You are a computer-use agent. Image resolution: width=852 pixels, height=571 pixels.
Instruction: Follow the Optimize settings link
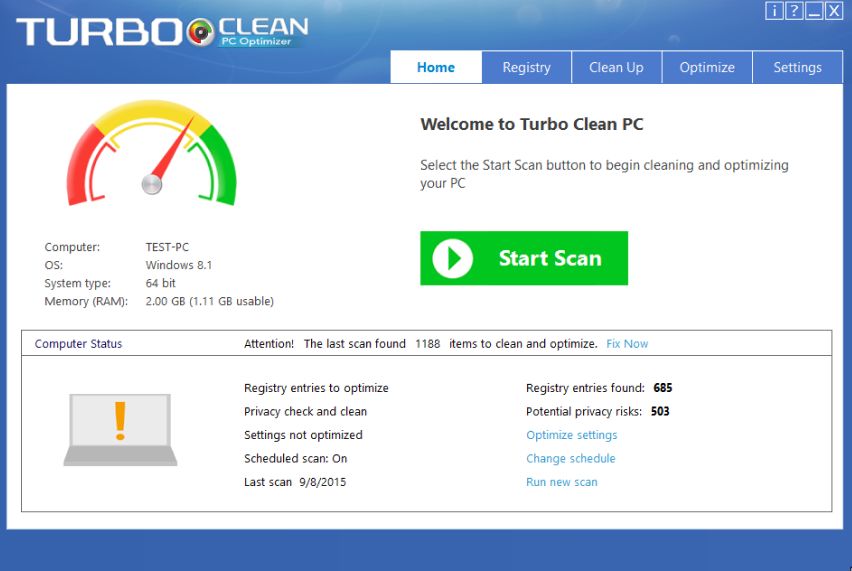click(572, 435)
